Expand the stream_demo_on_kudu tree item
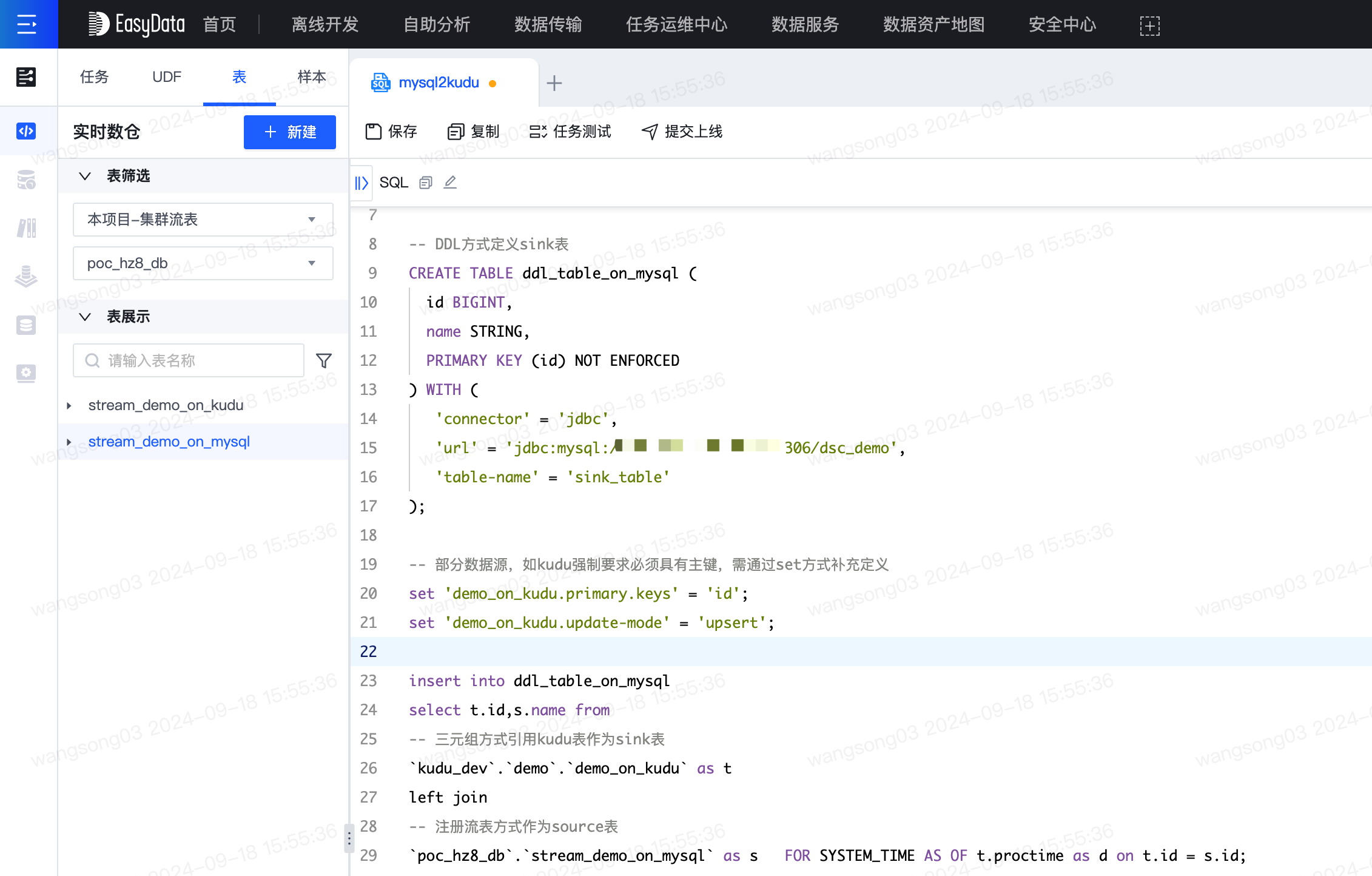Image resolution: width=1372 pixels, height=876 pixels. pos(70,405)
